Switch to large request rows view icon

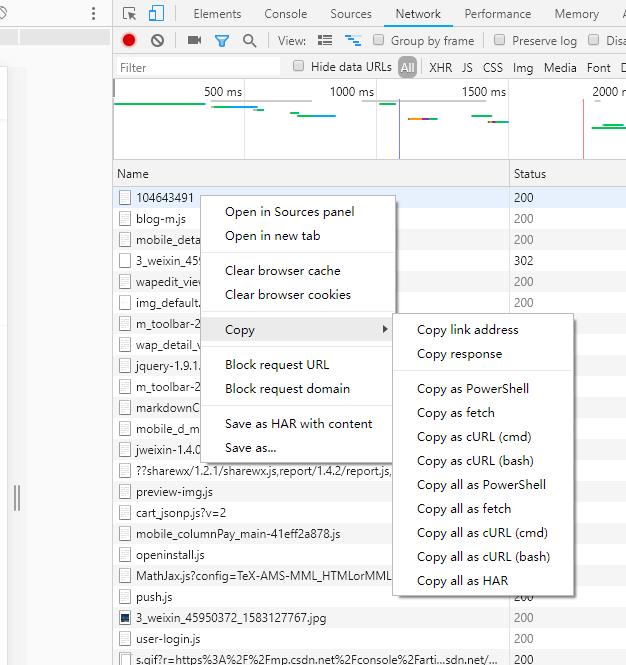coord(325,41)
